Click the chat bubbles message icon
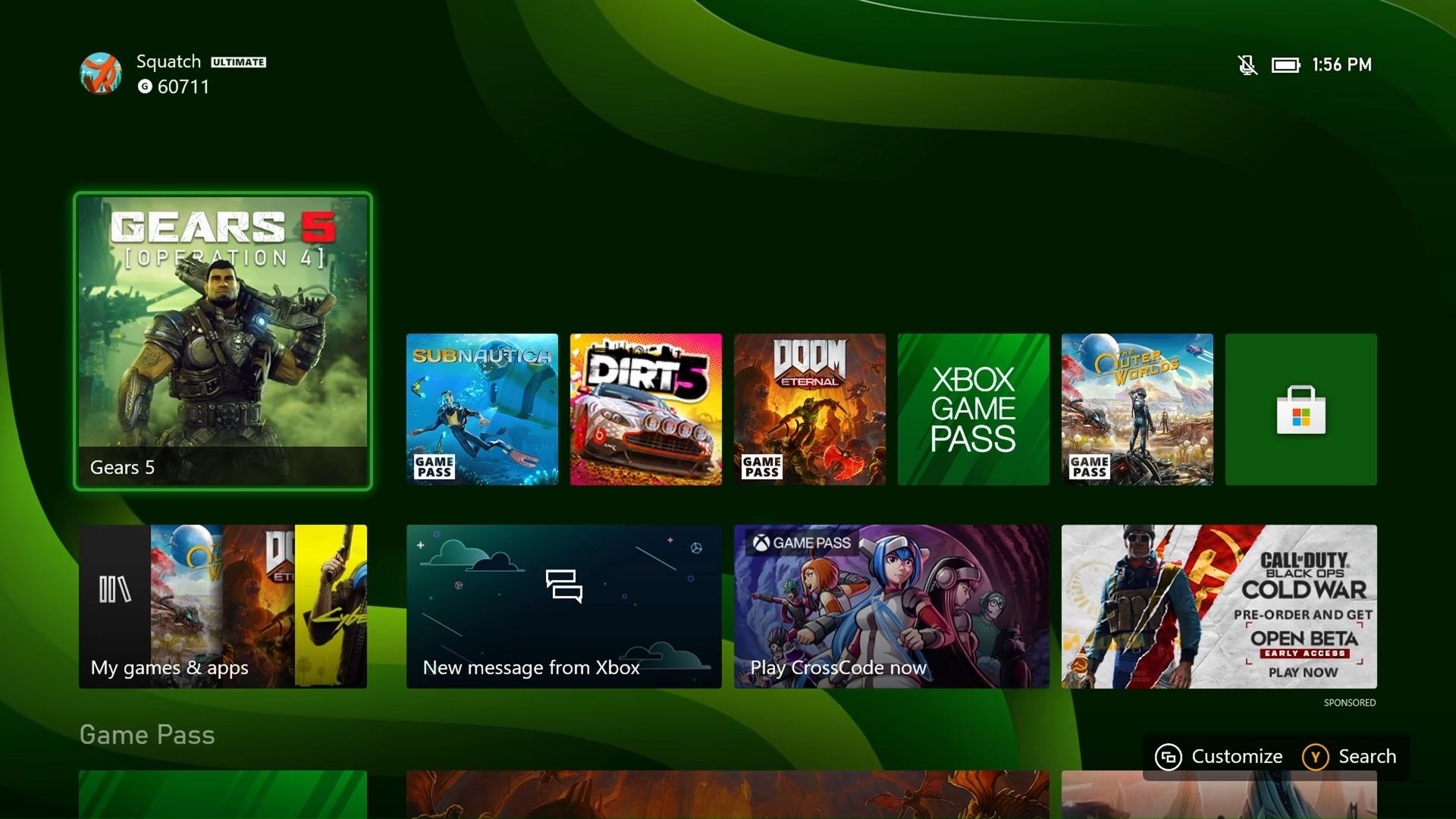Screen dimensions: 1456x819 (564, 586)
